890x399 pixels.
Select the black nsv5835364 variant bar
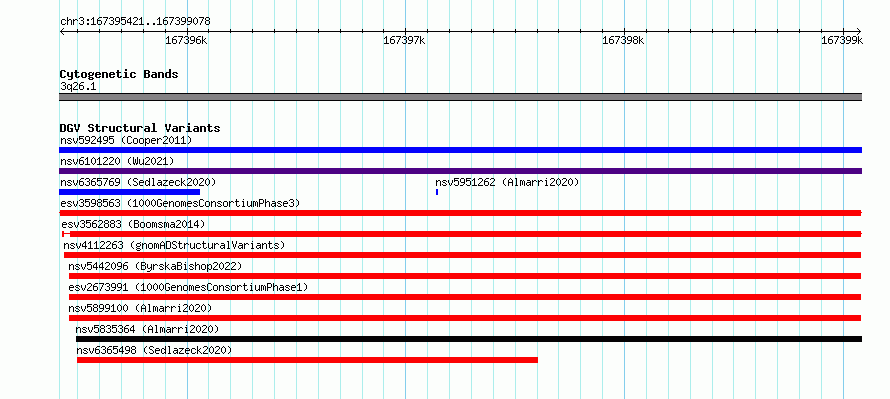click(469, 339)
